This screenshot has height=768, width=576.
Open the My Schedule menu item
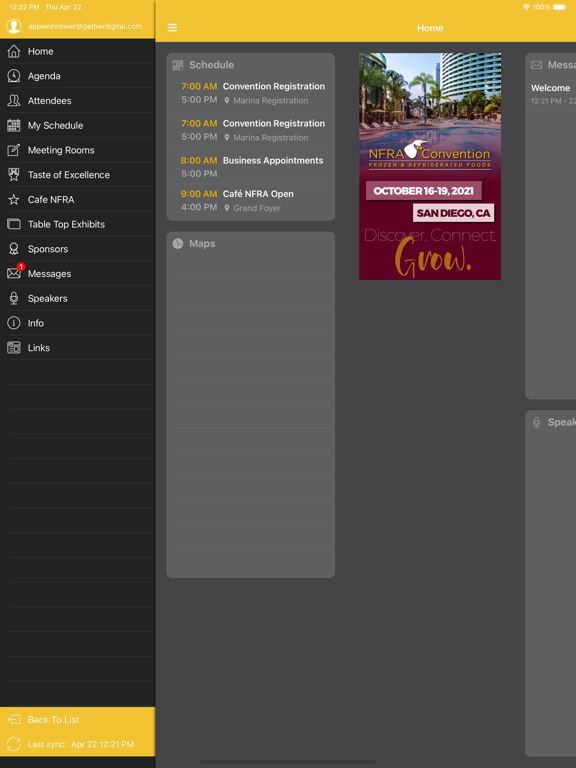pos(77,125)
